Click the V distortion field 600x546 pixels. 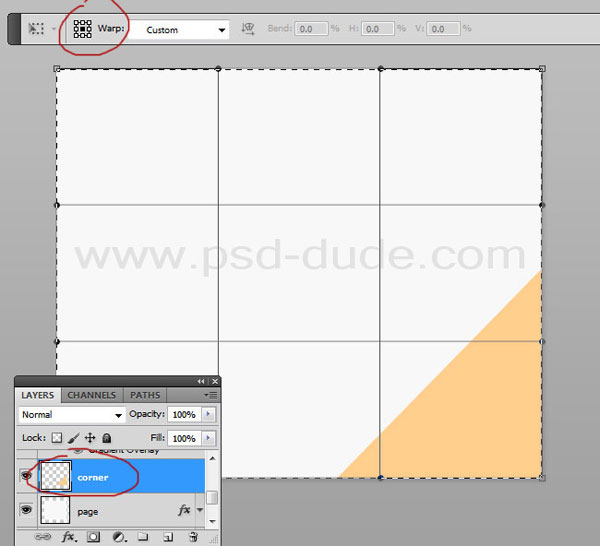click(443, 29)
